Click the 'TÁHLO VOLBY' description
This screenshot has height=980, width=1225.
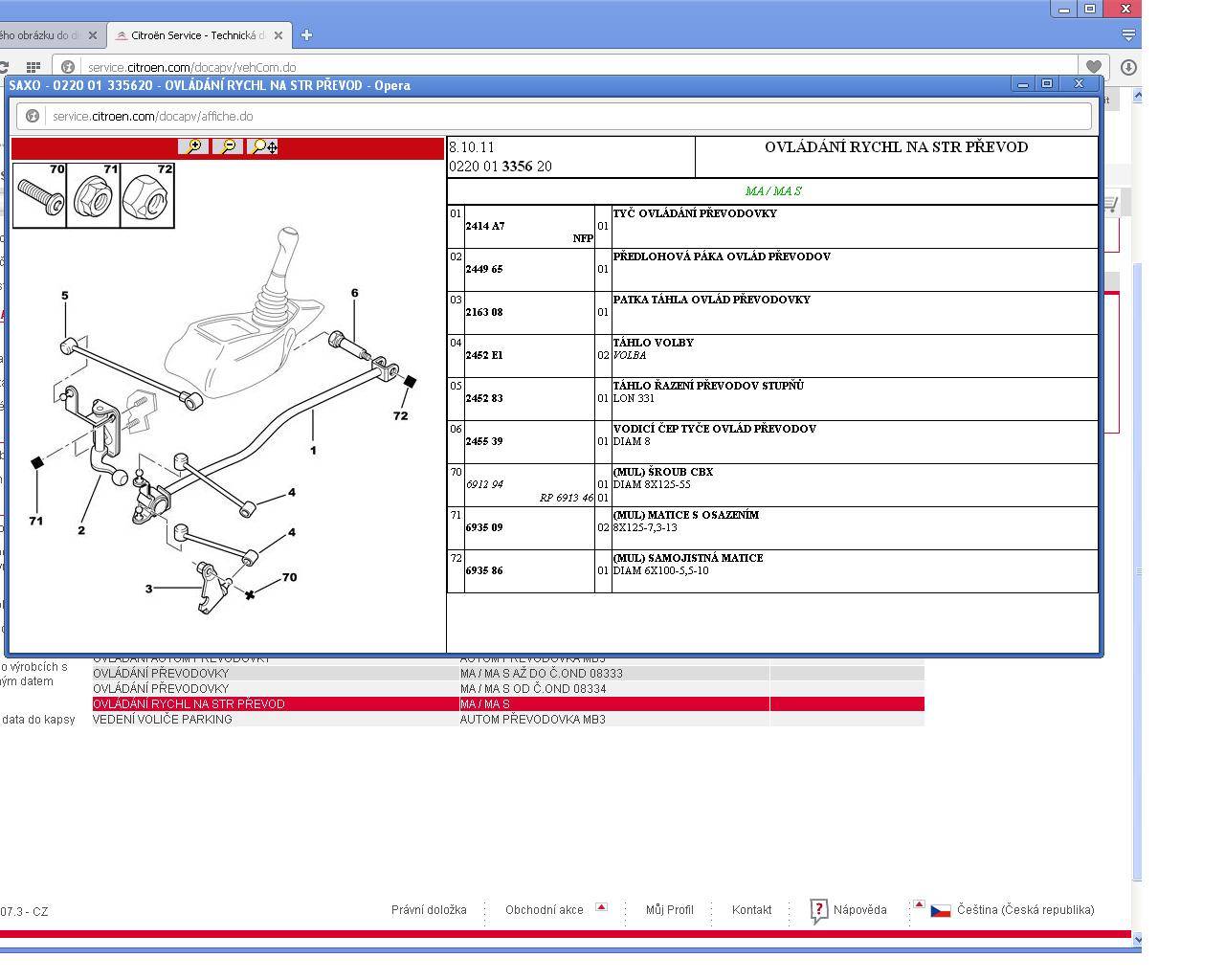[653, 343]
